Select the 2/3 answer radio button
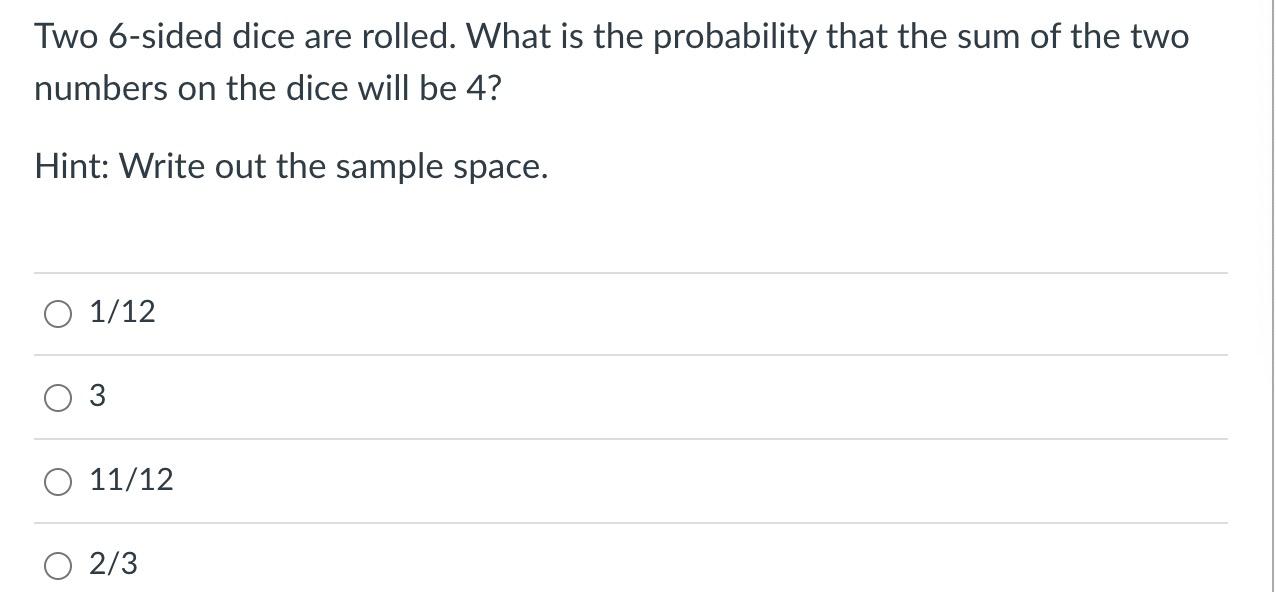This screenshot has height=592, width=1276. [x=58, y=564]
